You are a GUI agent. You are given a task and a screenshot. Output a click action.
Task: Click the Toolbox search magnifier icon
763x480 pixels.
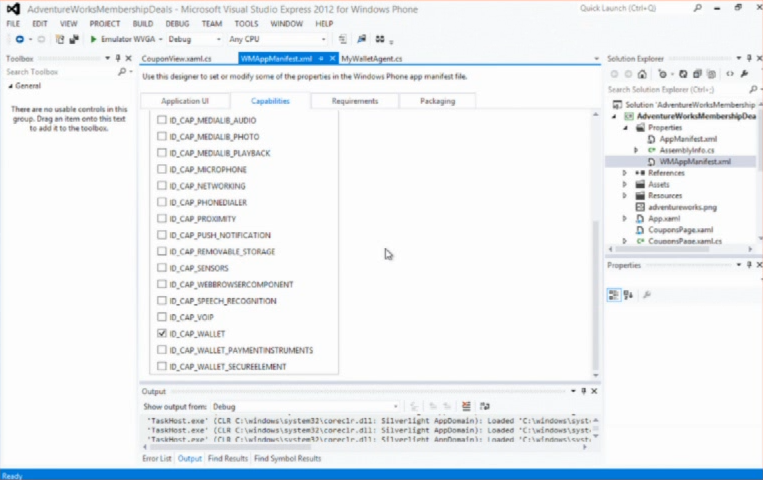pos(122,72)
